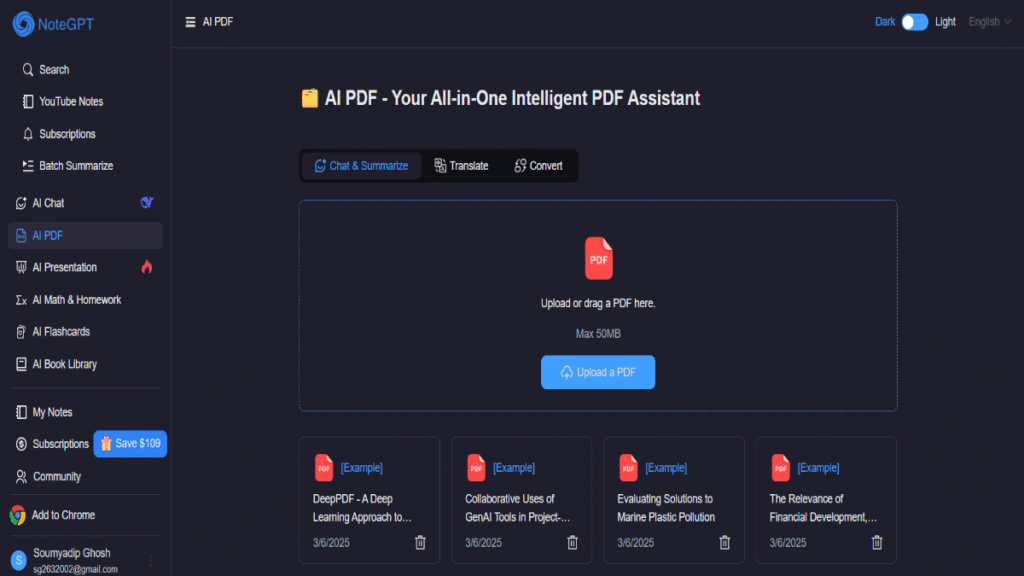The image size is (1024, 576).
Task: Click the sticky note emoji in the page title
Action: pyautogui.click(x=310, y=98)
